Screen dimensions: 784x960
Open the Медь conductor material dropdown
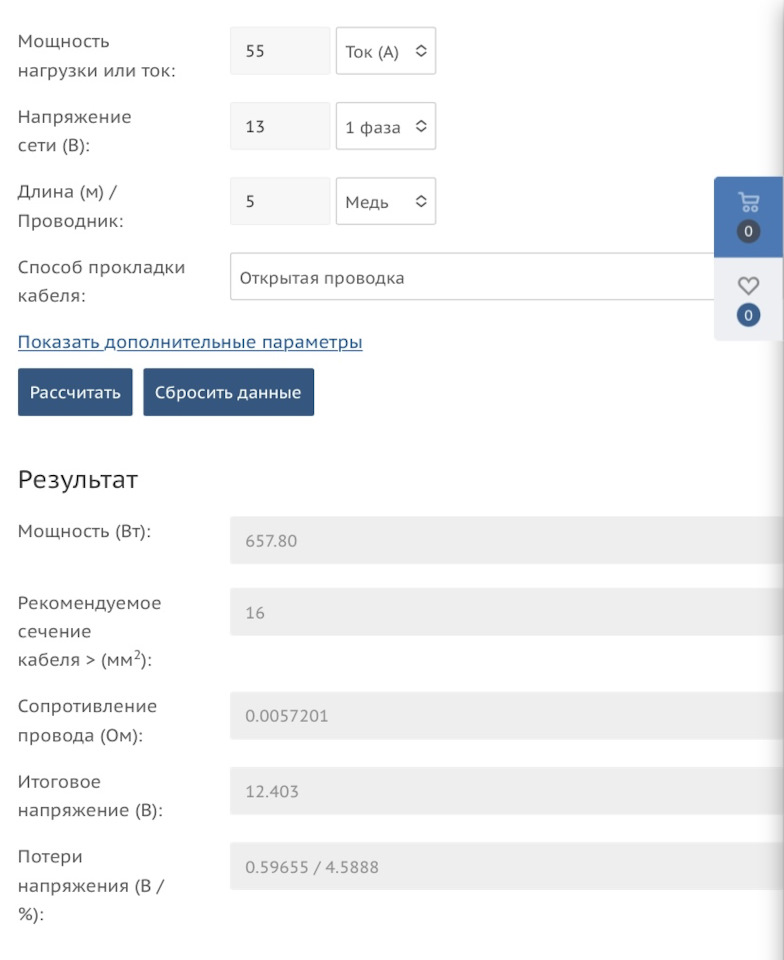pyautogui.click(x=385, y=202)
